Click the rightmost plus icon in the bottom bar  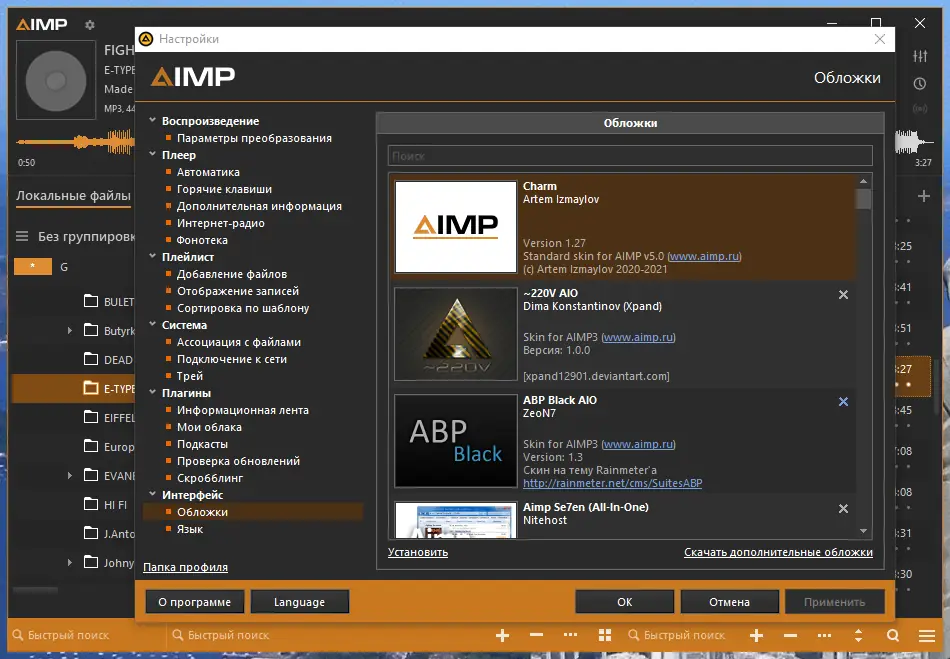(756, 635)
